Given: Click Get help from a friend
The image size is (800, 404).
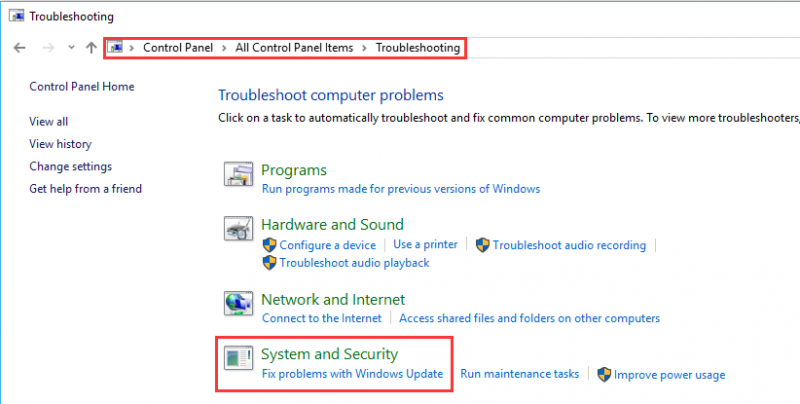Looking at the screenshot, I should pyautogui.click(x=85, y=189).
